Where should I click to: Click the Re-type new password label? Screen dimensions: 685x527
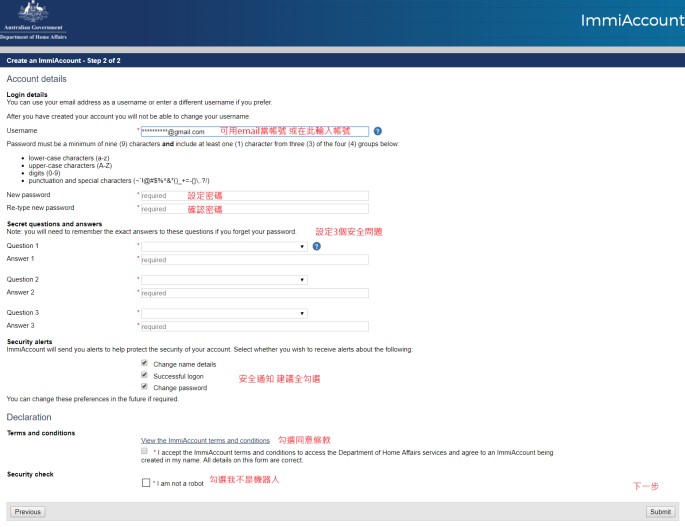40,208
